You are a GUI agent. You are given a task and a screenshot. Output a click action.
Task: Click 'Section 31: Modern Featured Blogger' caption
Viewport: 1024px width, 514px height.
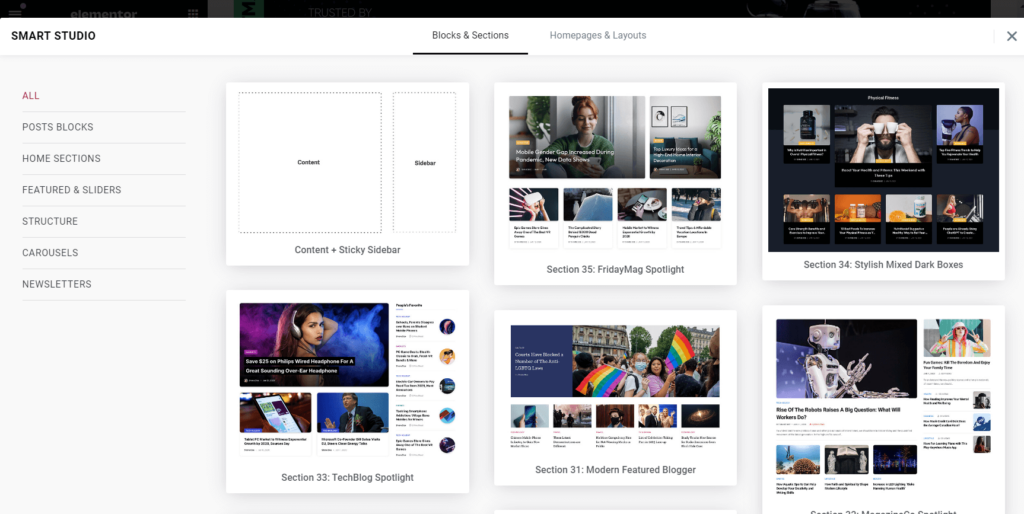click(615, 470)
